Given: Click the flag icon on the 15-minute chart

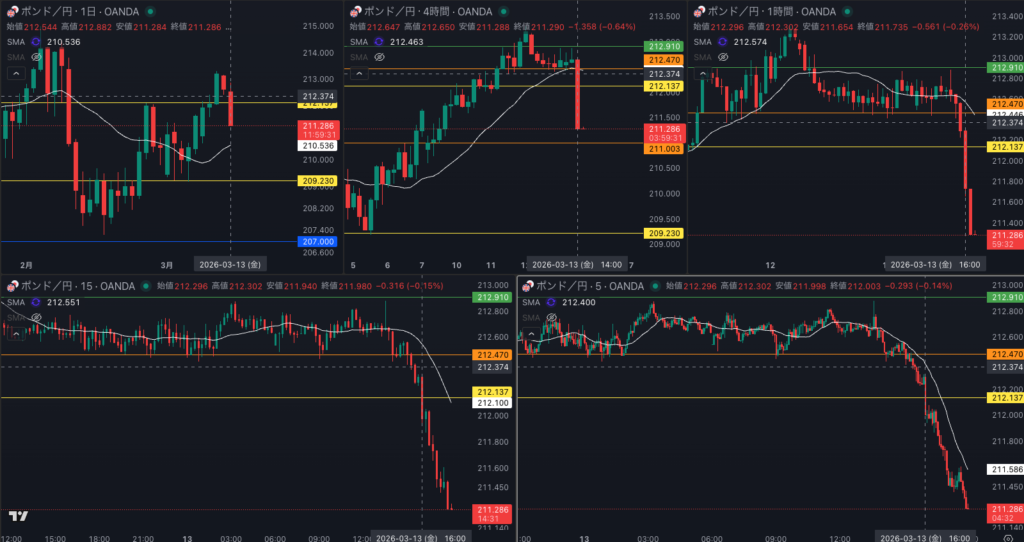Looking at the screenshot, I should pos(12,286).
